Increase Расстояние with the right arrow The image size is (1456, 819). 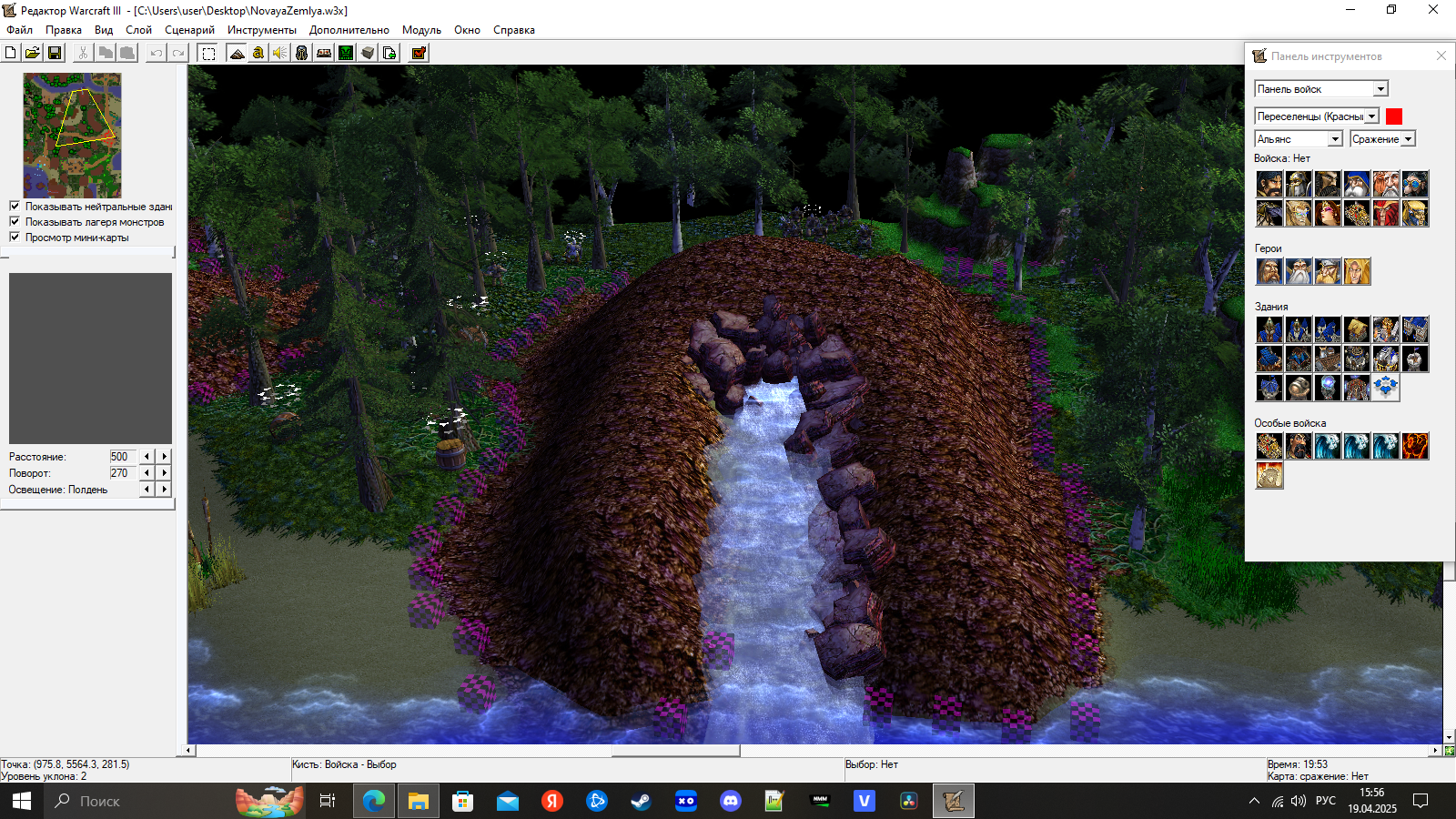(x=164, y=456)
